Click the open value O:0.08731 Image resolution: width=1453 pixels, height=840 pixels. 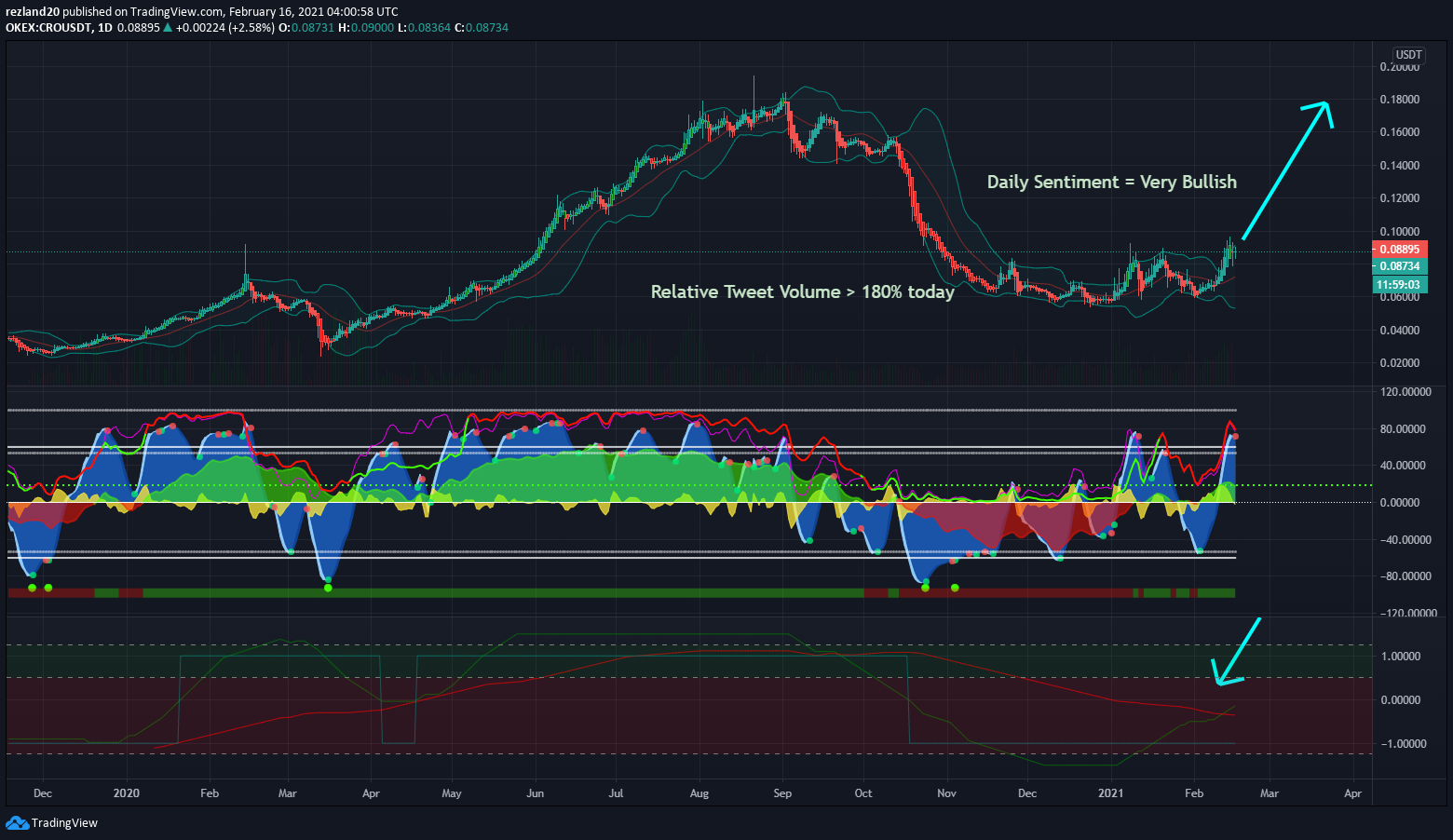tap(306, 28)
